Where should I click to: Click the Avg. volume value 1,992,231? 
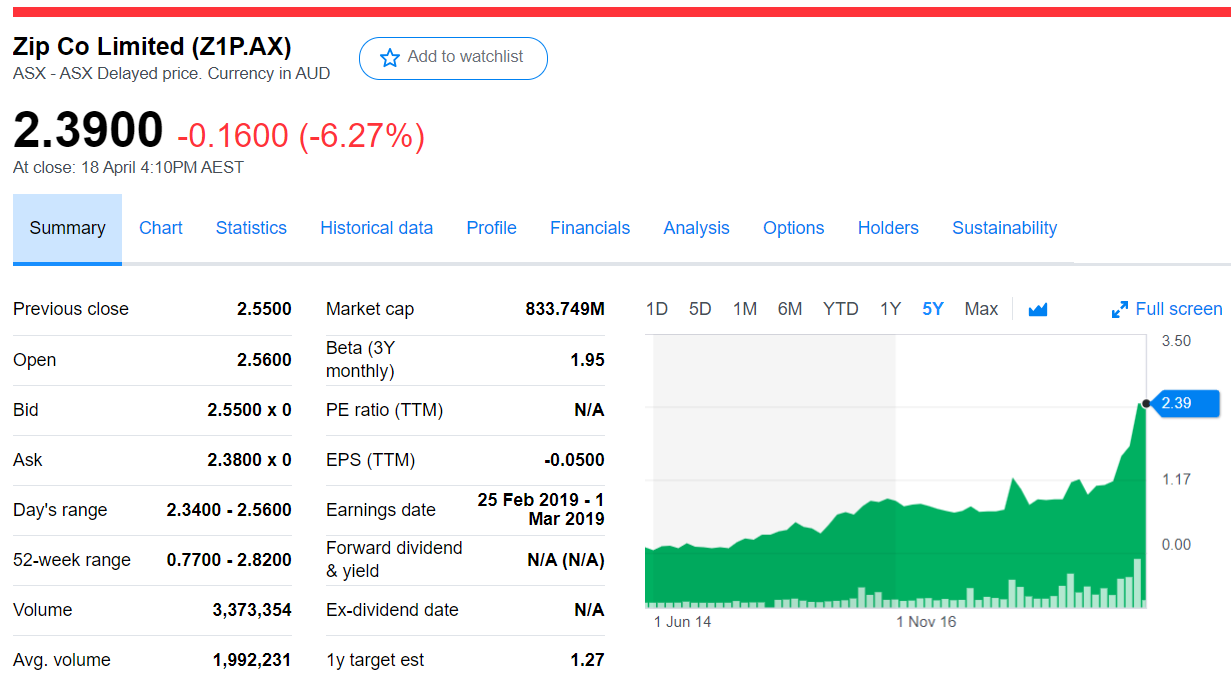click(x=252, y=660)
